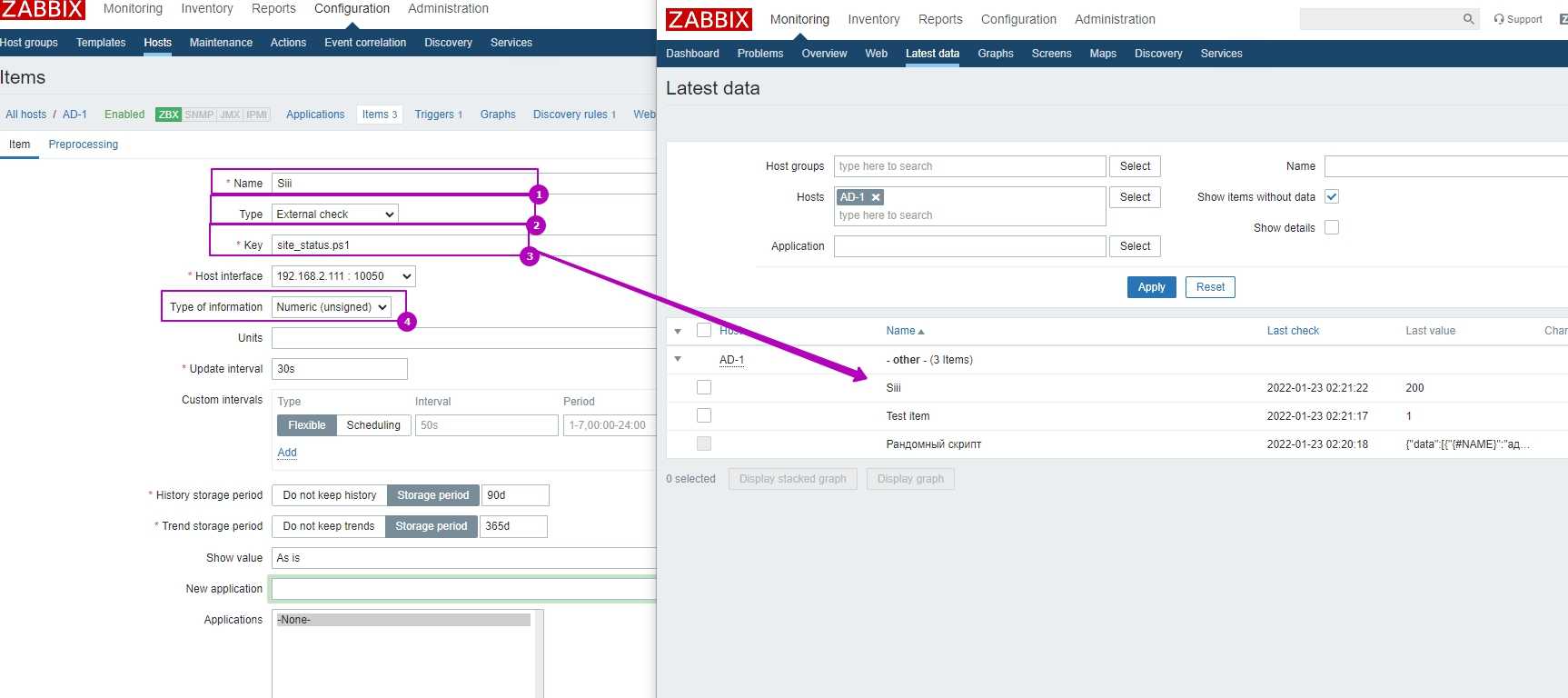Click the search magnifier icon
Viewport: 1568px width, 698px height.
(x=1468, y=19)
